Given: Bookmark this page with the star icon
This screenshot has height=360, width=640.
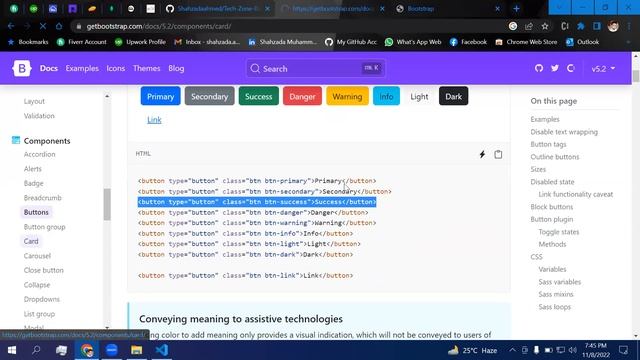Looking at the screenshot, I should [545, 26].
